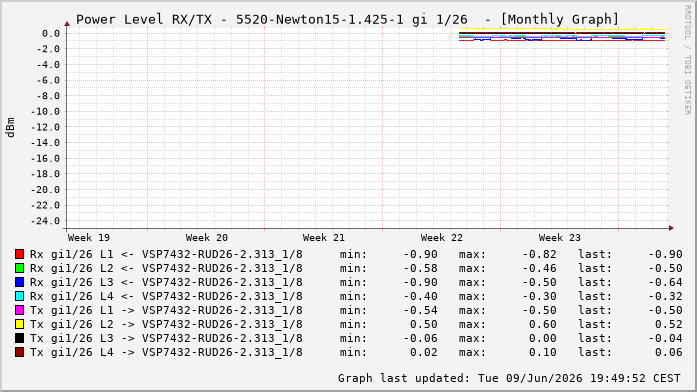697x392 pixels.
Task: Click the 'Tx gi1/26 L4 -> VSP7432-RUD26-2.313_1/8' label
Action: (x=166, y=352)
